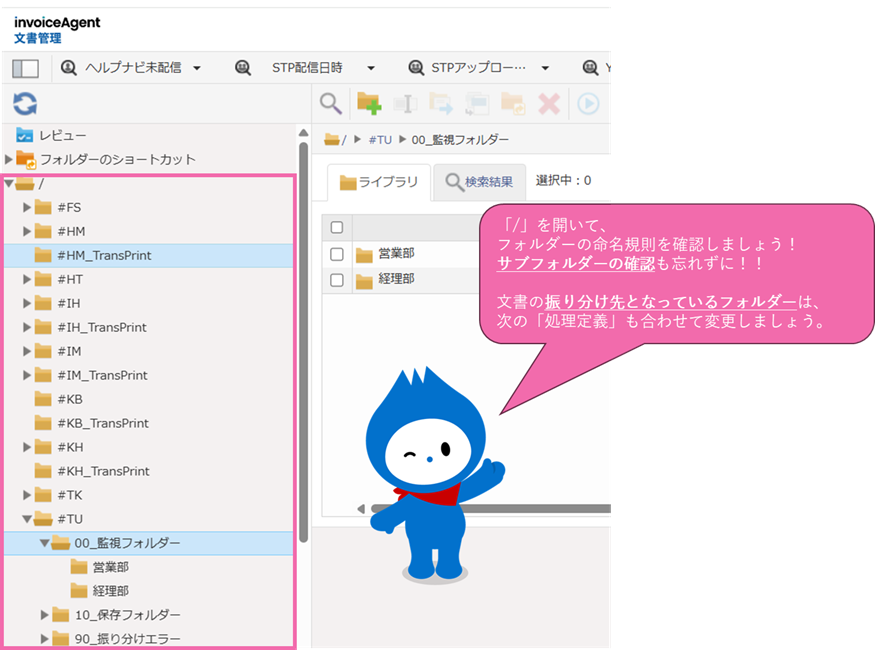Switch to the ライブラリ tab
The height and width of the screenshot is (650, 875).
click(x=378, y=182)
